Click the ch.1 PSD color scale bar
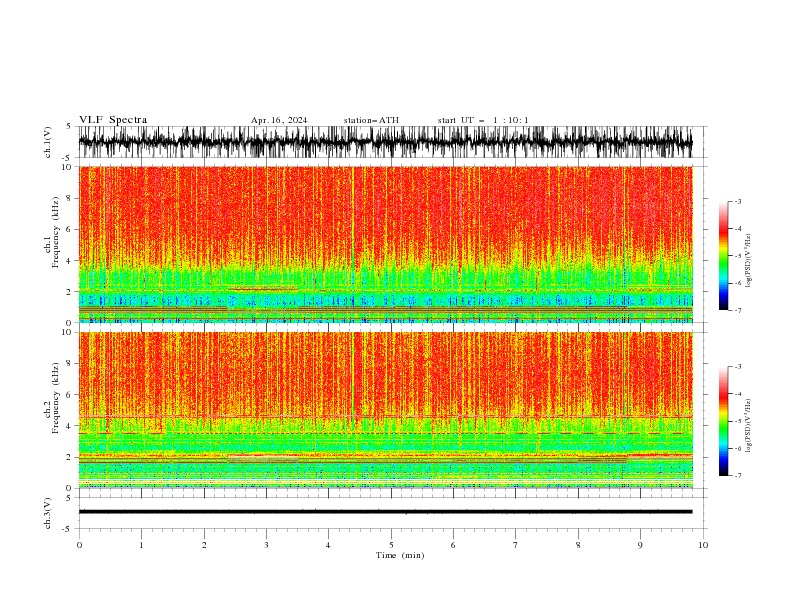The image size is (792, 612). 723,255
